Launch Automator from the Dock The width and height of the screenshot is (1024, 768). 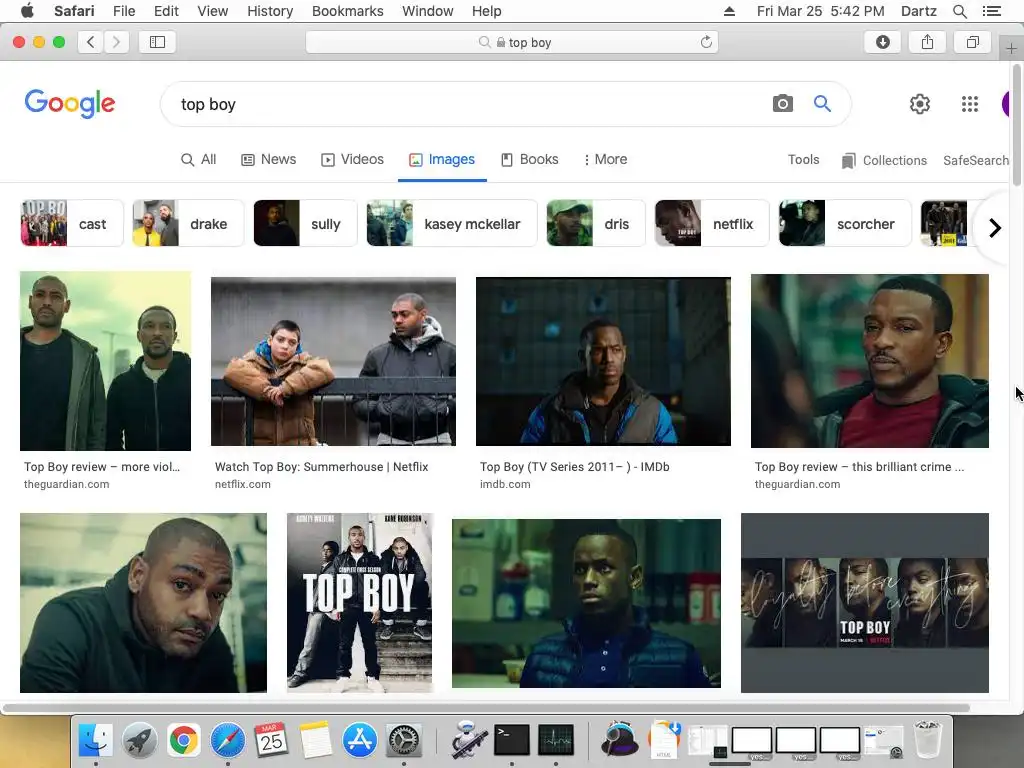point(468,740)
